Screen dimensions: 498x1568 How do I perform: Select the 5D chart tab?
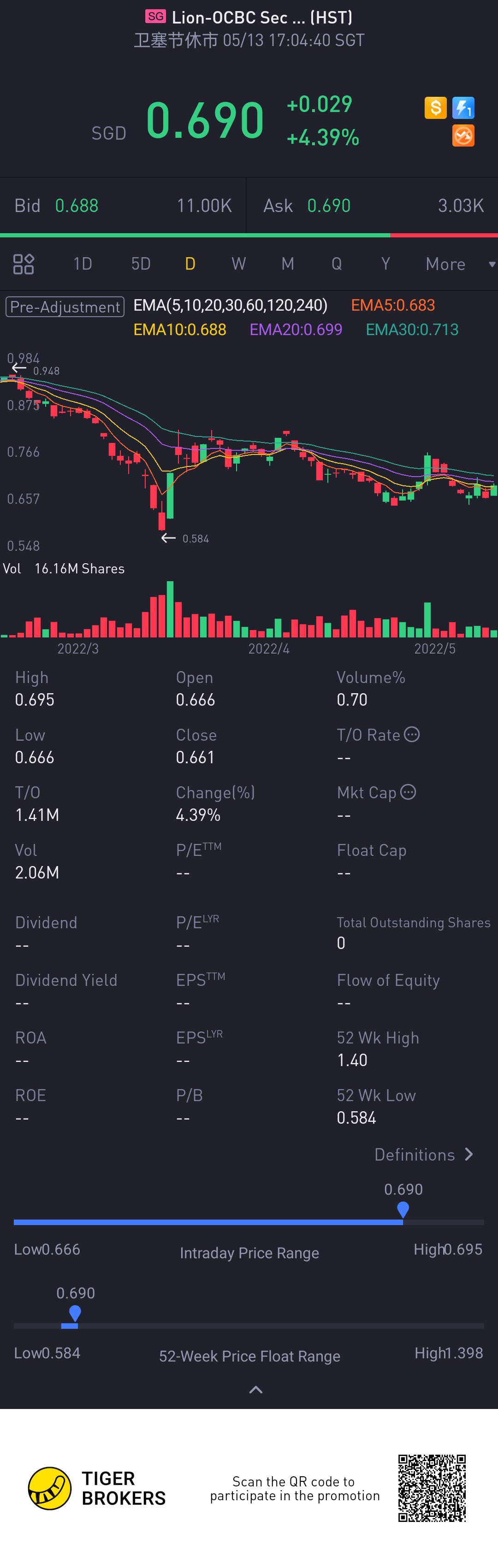(x=141, y=264)
